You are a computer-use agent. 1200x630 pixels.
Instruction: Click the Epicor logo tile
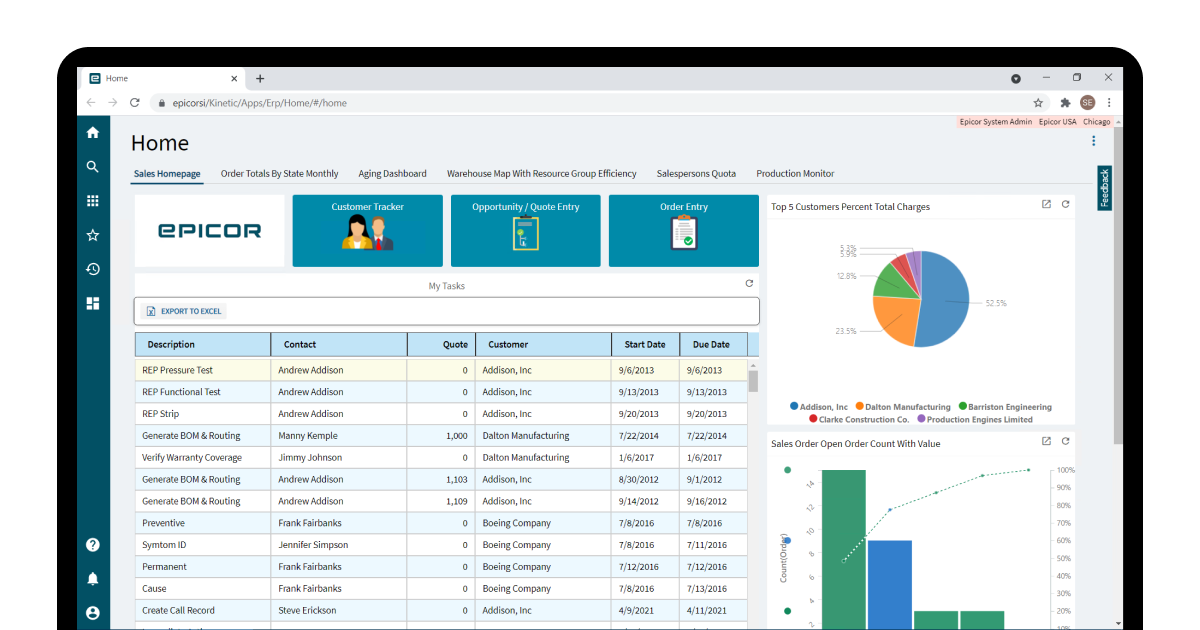tap(210, 231)
